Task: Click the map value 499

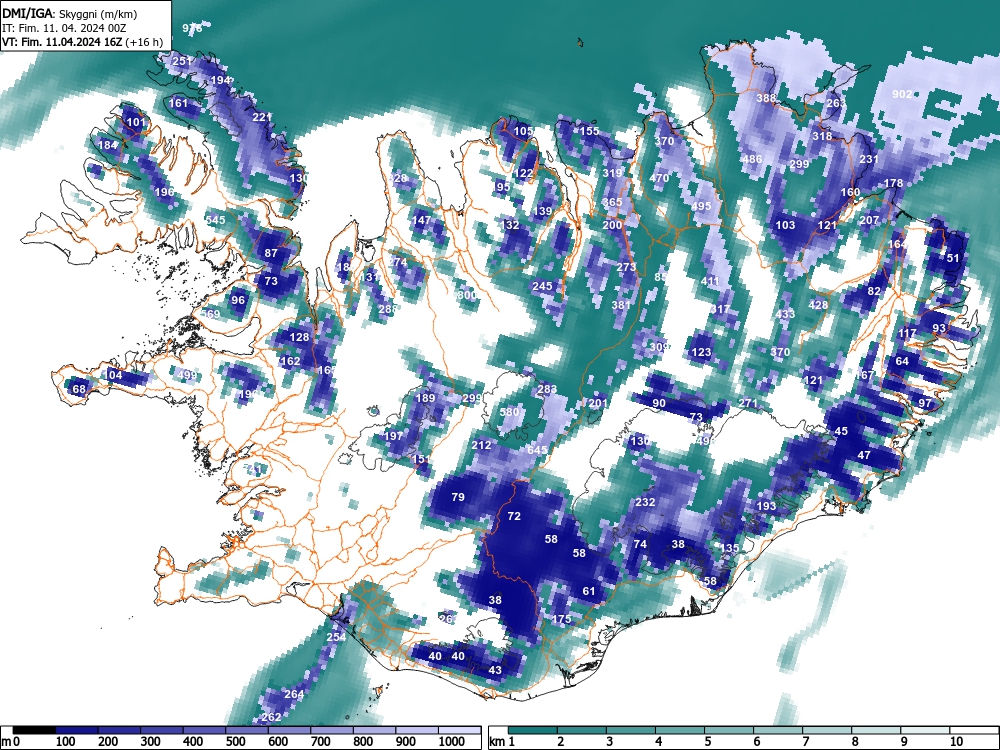Action: (x=188, y=375)
